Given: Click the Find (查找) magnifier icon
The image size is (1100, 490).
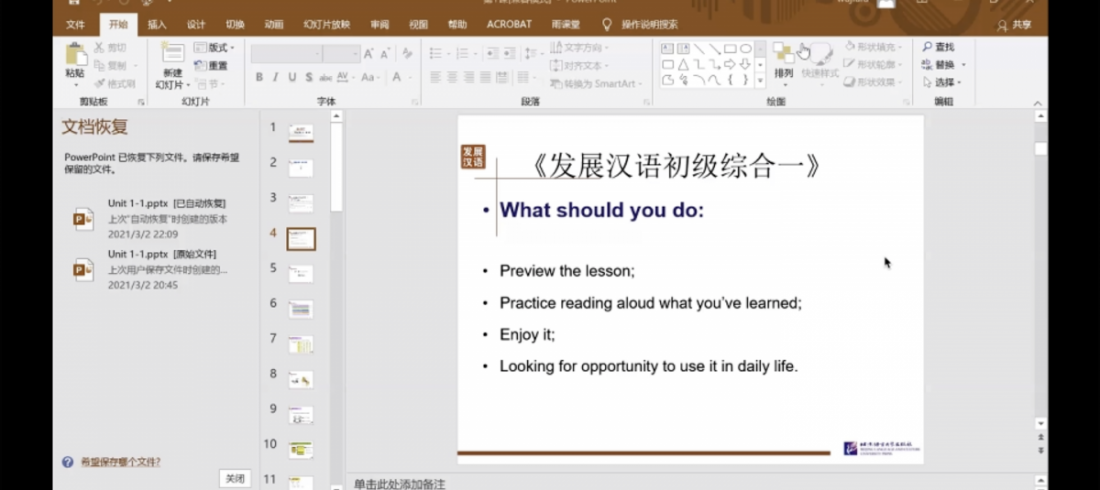Looking at the screenshot, I should coord(927,47).
